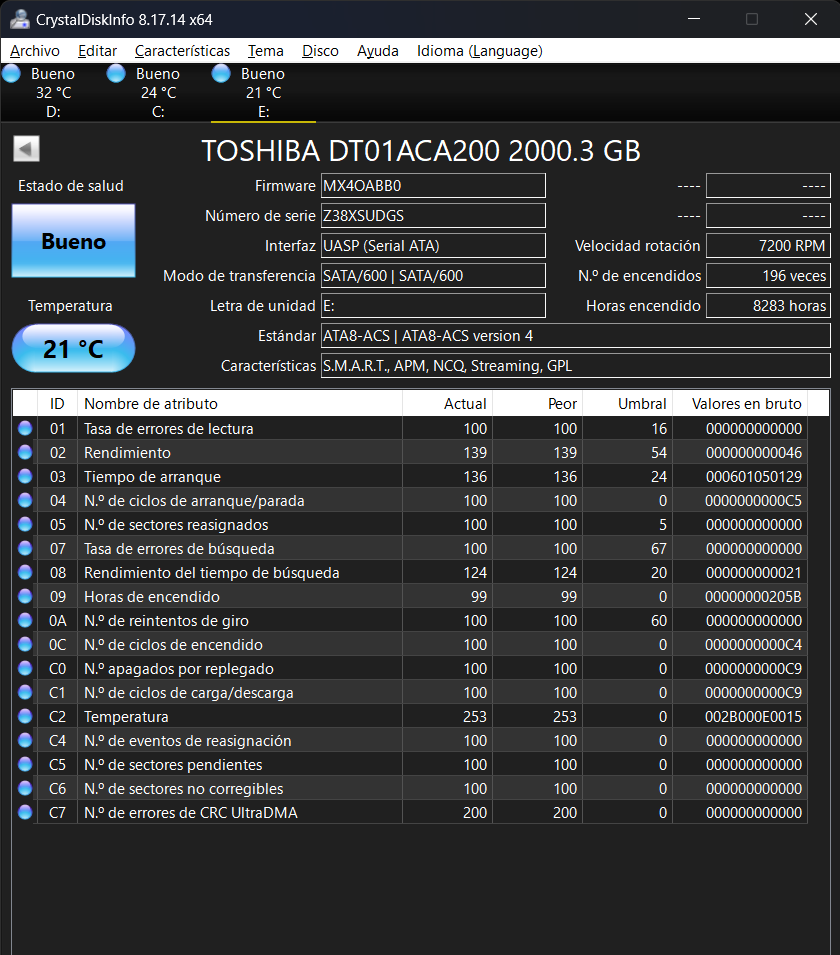Open the Disco menu
The width and height of the screenshot is (840, 955).
(x=320, y=51)
